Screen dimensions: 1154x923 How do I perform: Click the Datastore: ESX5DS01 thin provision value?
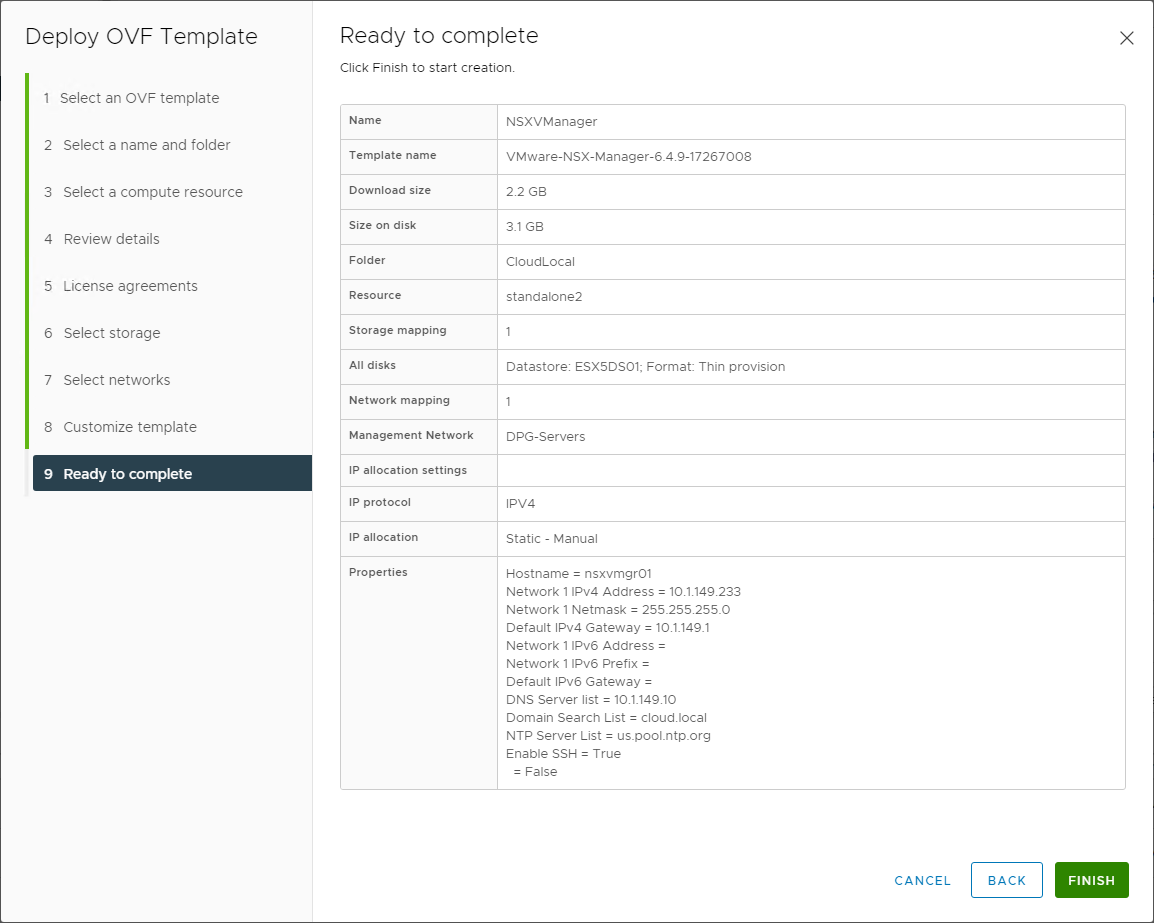645,367
